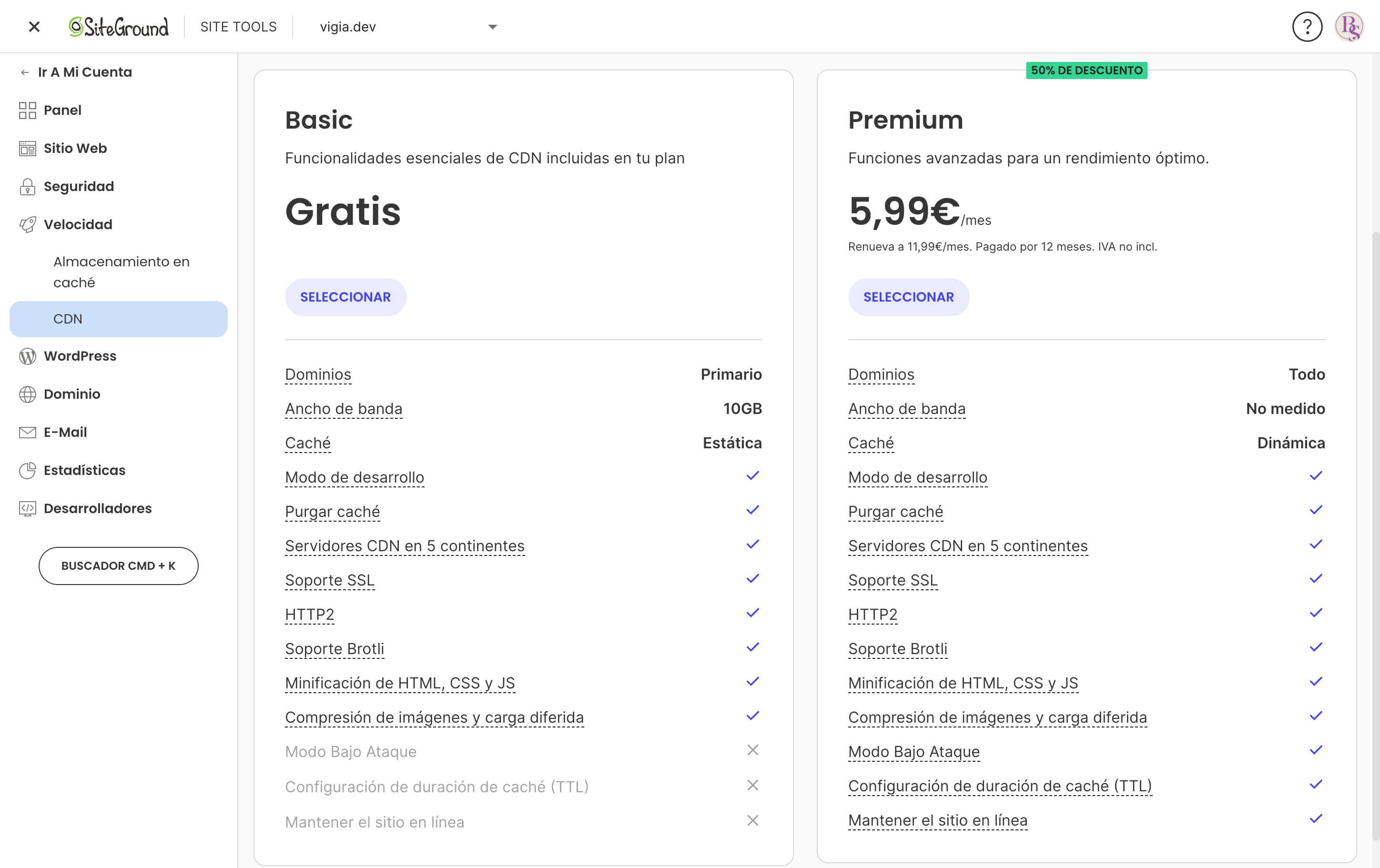Open the Modo de desarrollo tooltip link
This screenshot has width=1380, height=868.
(x=354, y=477)
